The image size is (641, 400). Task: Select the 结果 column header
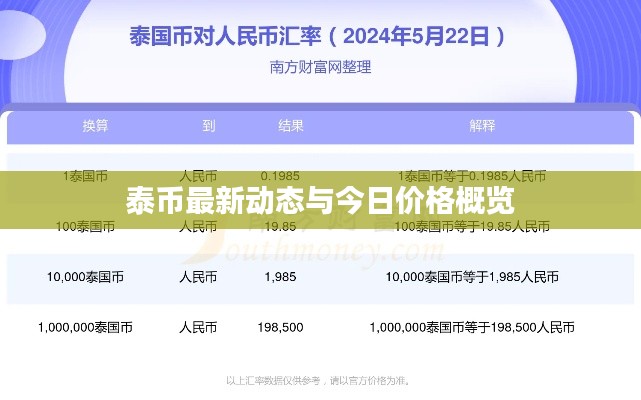291,126
